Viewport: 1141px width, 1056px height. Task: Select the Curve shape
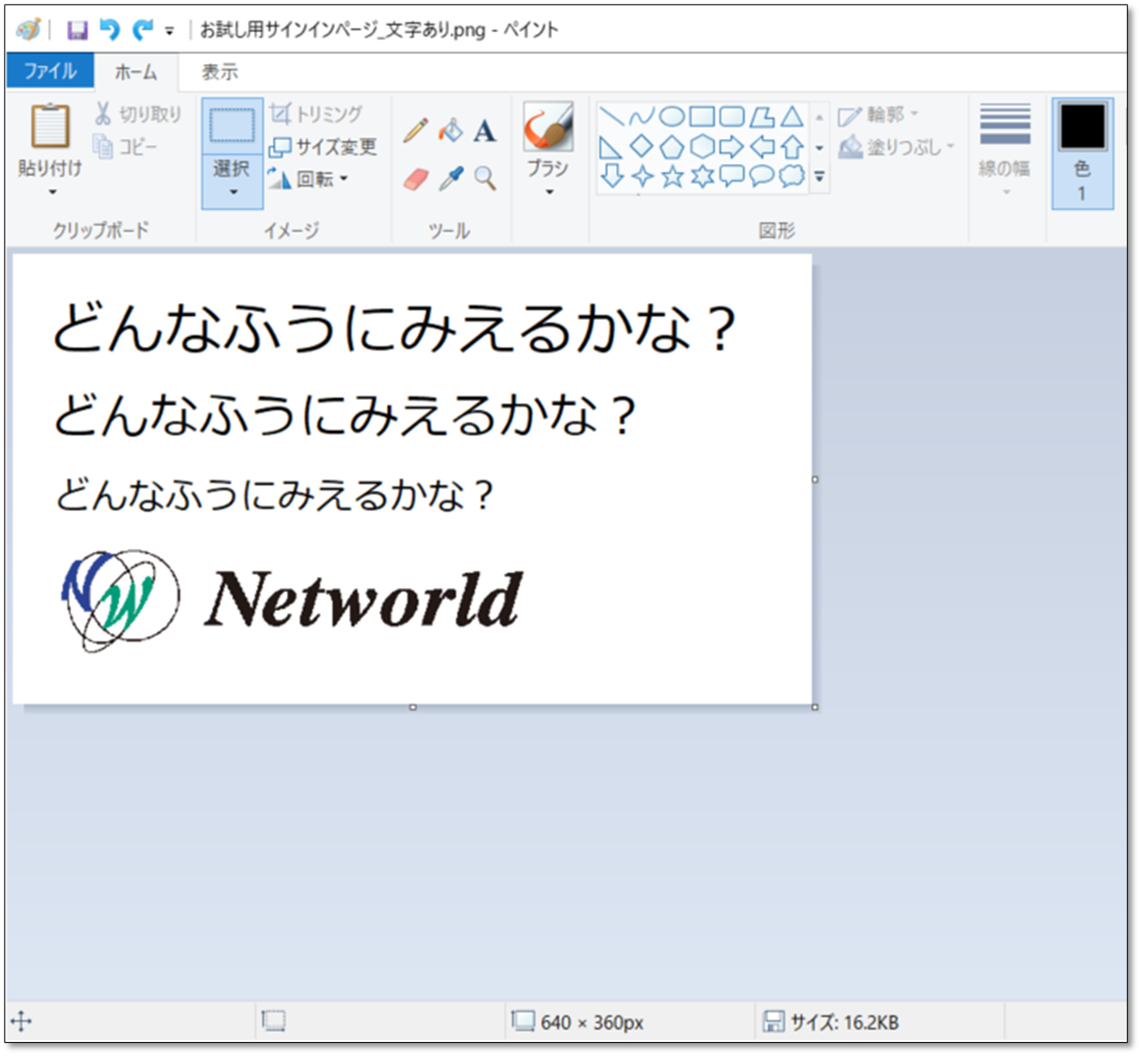pyautogui.click(x=642, y=116)
